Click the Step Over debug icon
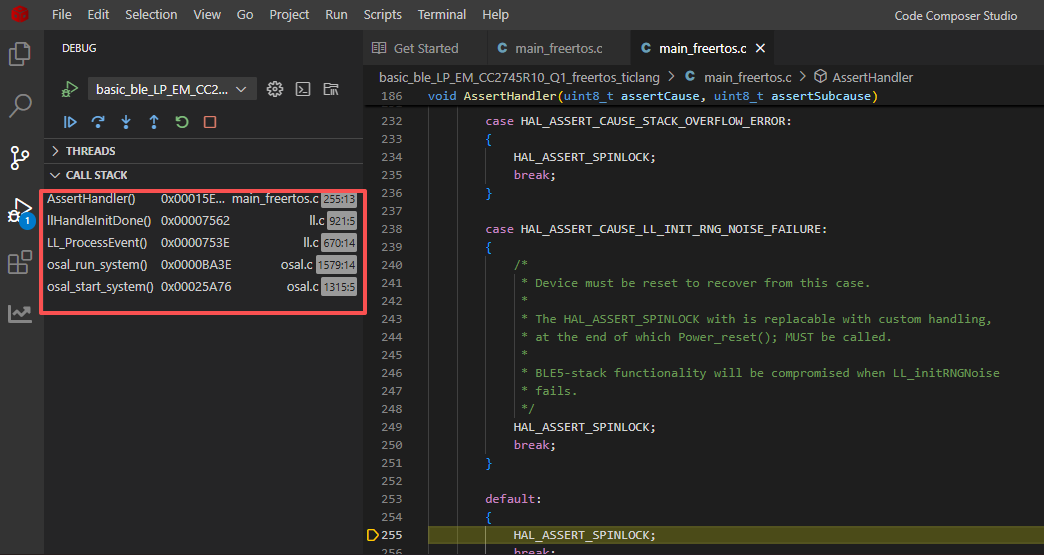 [x=98, y=122]
